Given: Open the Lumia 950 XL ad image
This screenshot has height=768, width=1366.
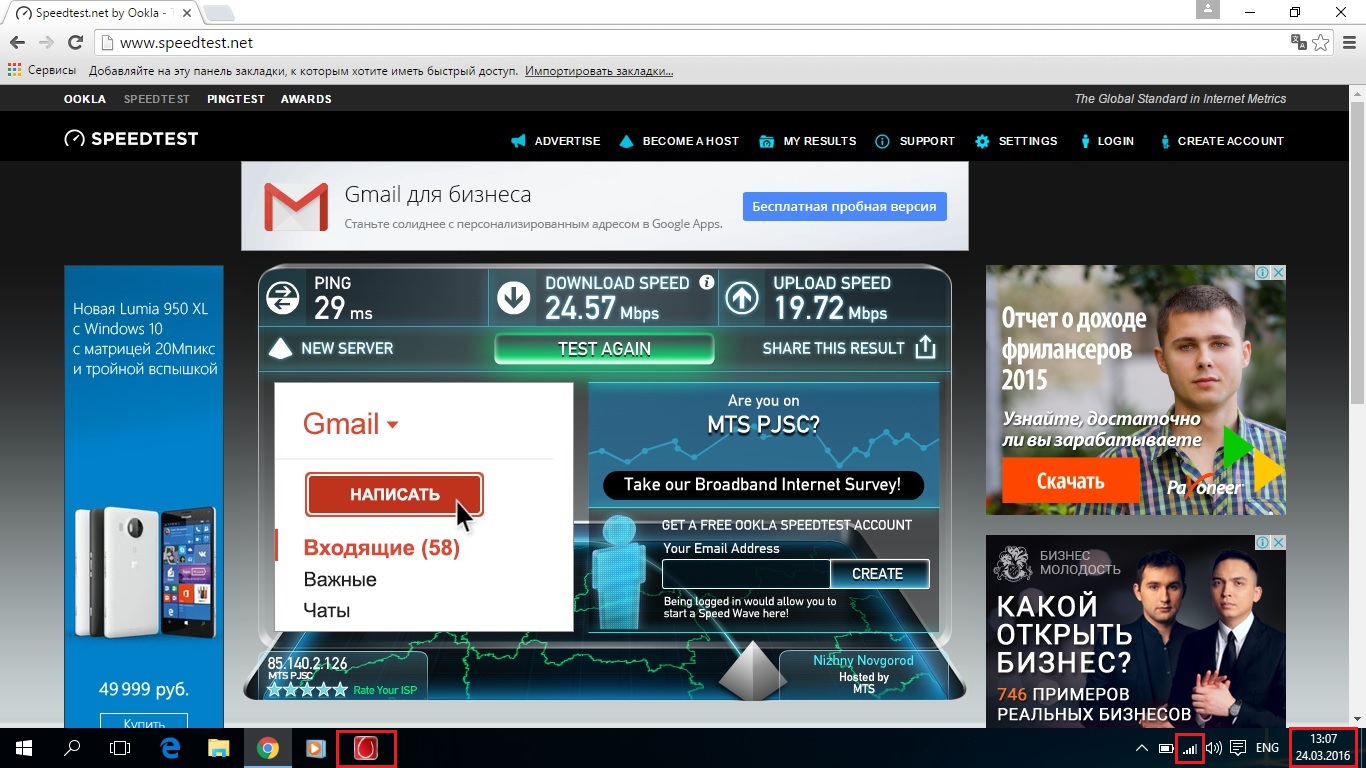Looking at the screenshot, I should (x=144, y=496).
